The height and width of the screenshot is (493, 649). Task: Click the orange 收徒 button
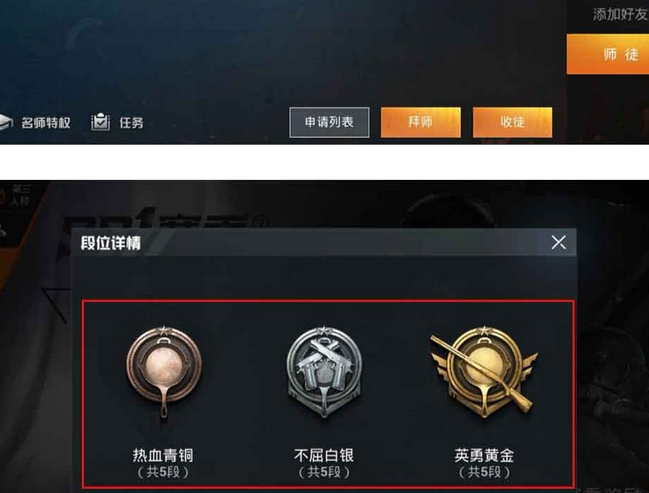point(512,122)
